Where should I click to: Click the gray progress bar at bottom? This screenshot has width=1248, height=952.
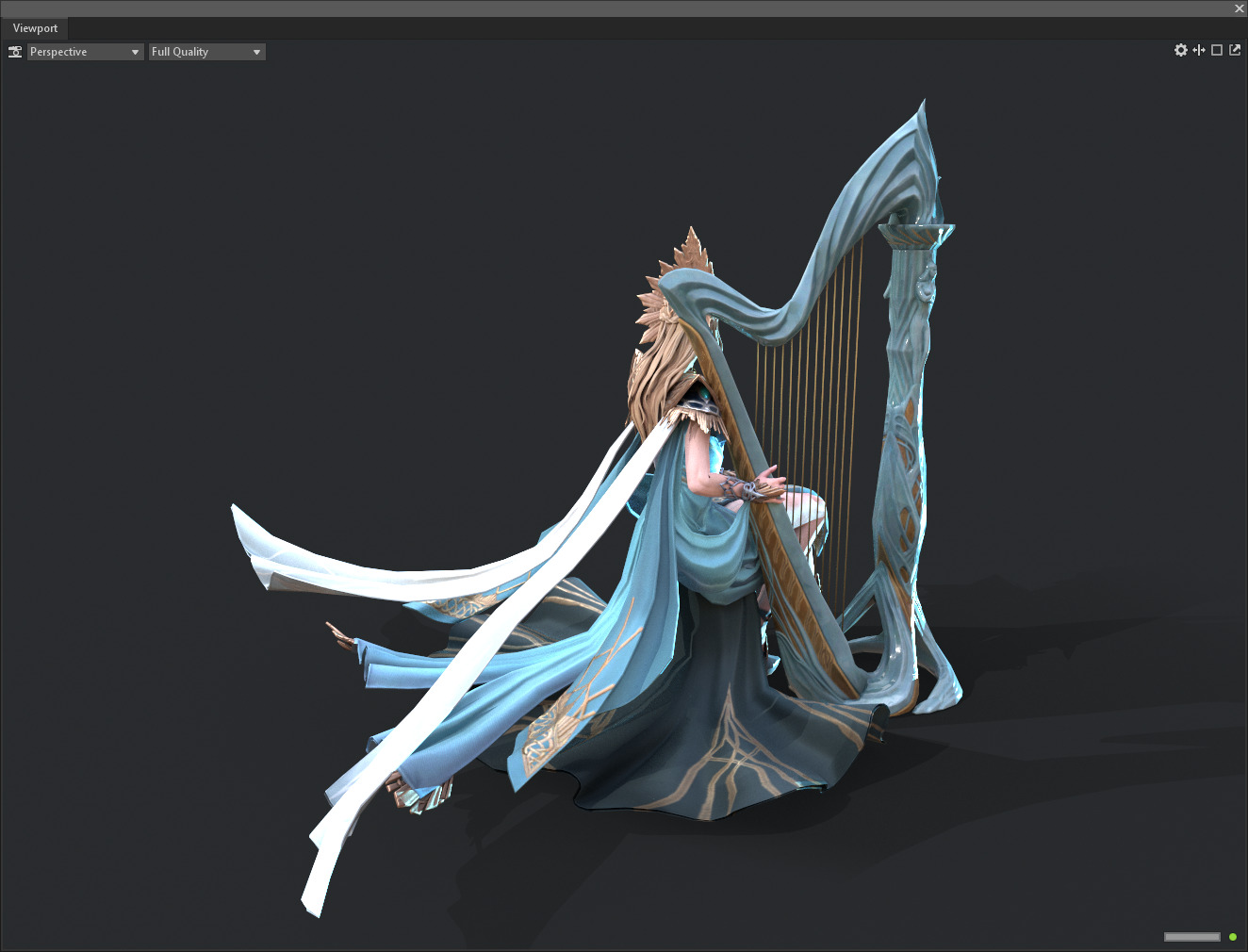(x=1192, y=937)
